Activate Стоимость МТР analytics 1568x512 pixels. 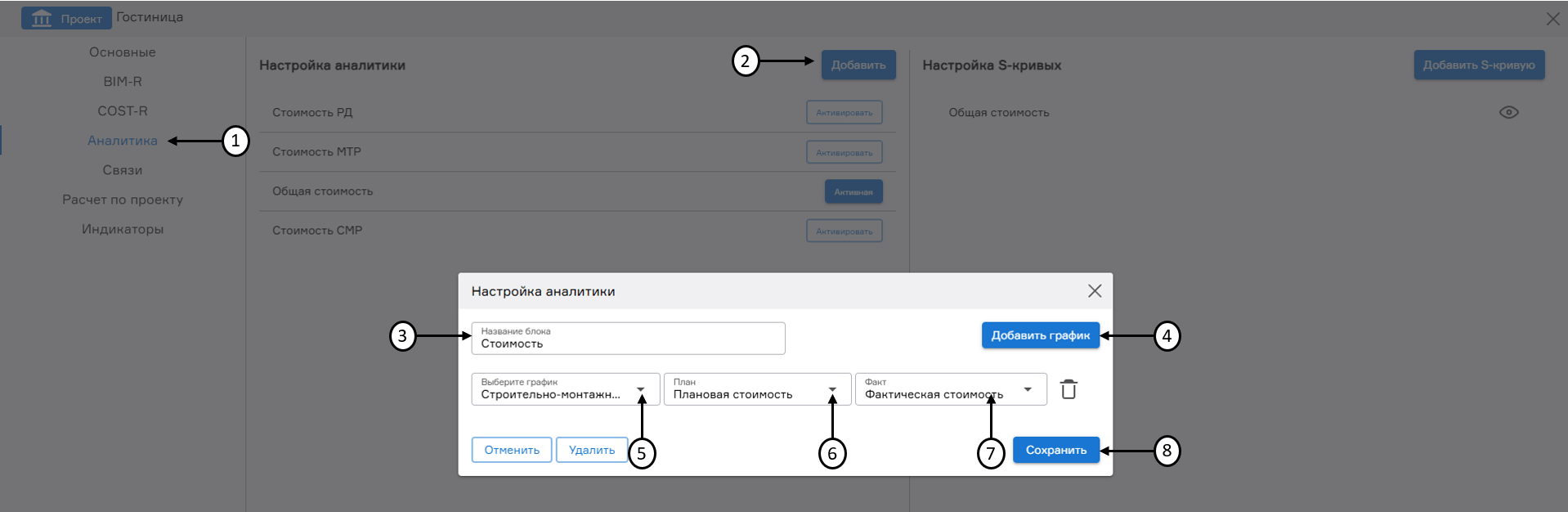844,151
